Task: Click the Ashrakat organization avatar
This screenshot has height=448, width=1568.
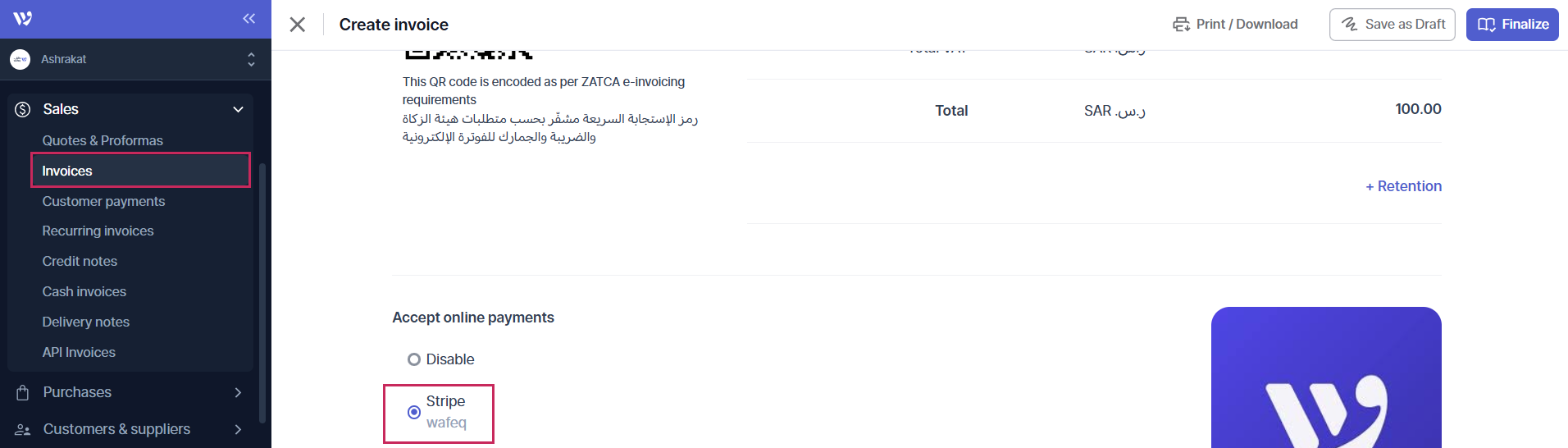Action: [21, 59]
